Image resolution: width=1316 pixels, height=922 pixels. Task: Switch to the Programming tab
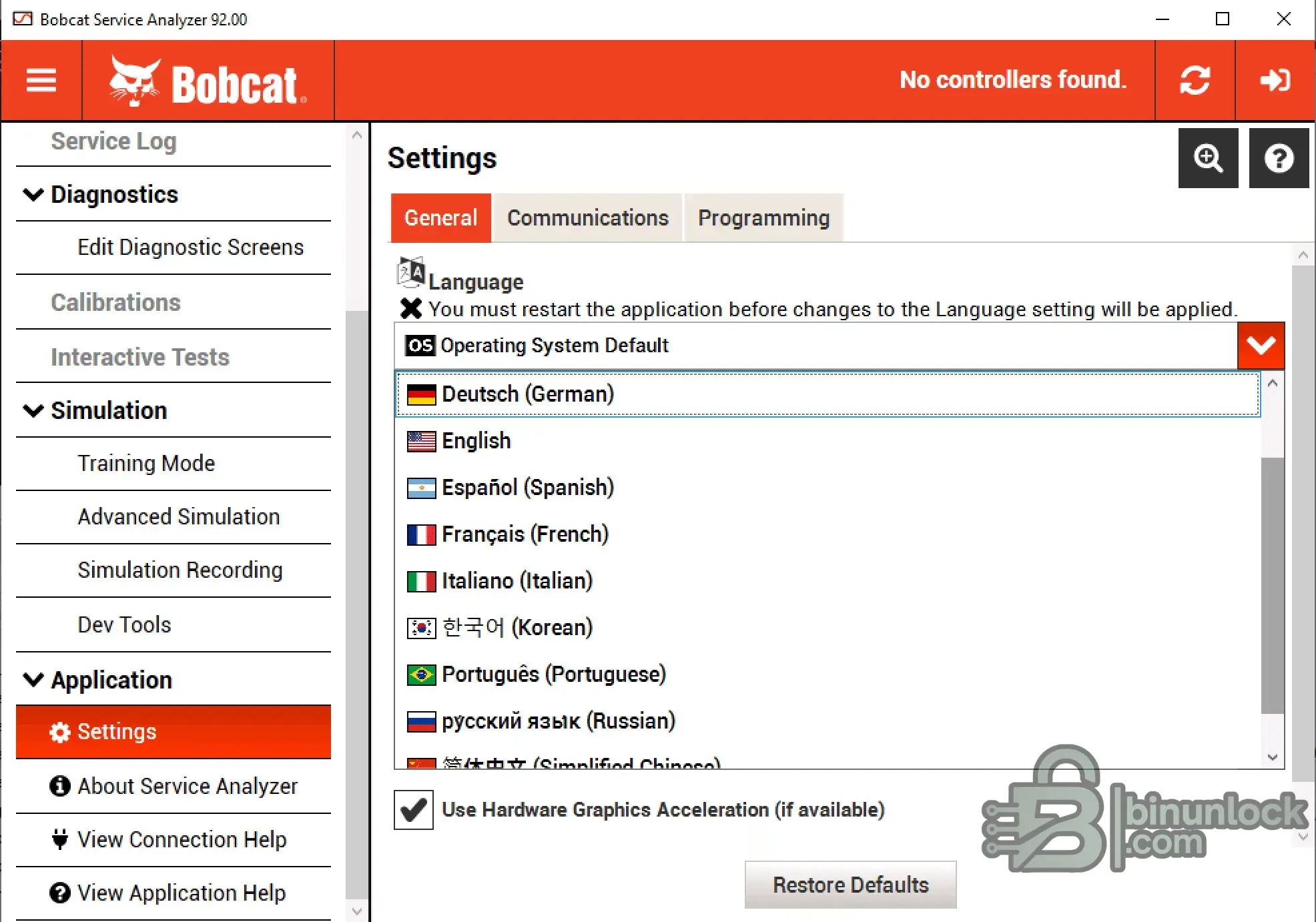pyautogui.click(x=764, y=218)
